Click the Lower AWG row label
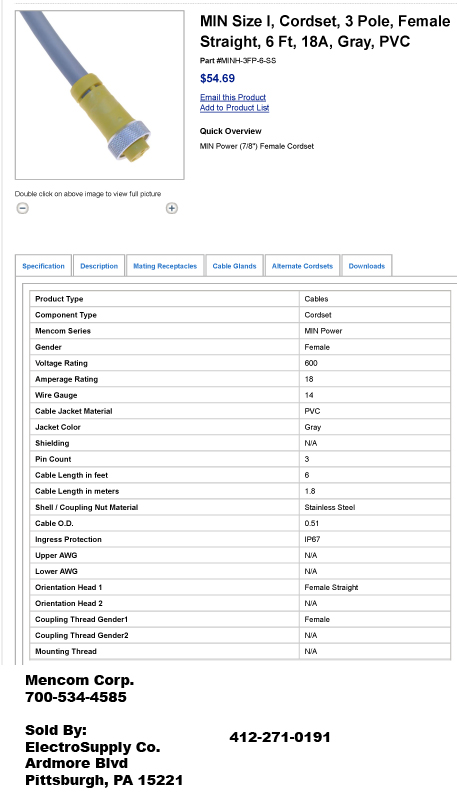 point(56,571)
